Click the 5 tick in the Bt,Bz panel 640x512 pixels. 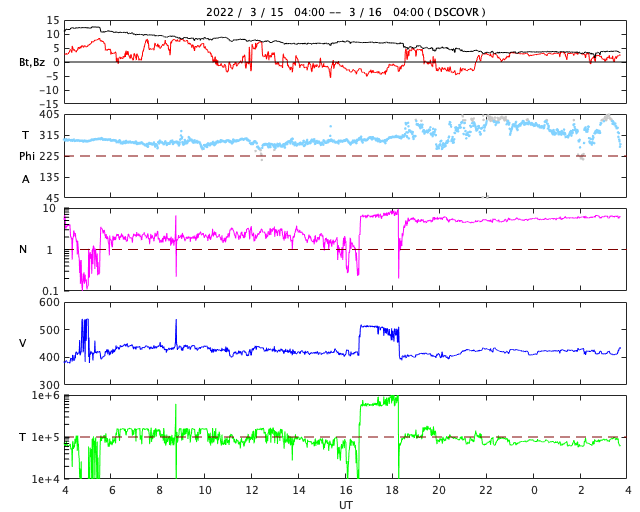(56, 48)
